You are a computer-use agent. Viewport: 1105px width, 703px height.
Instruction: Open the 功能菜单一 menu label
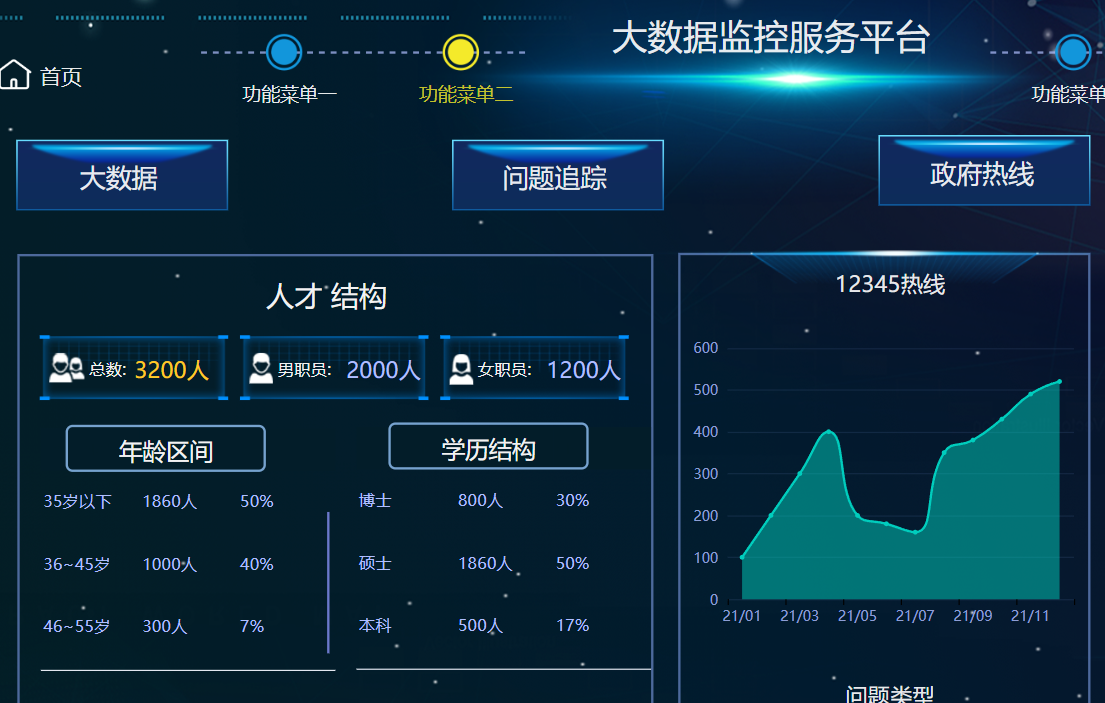coord(290,94)
